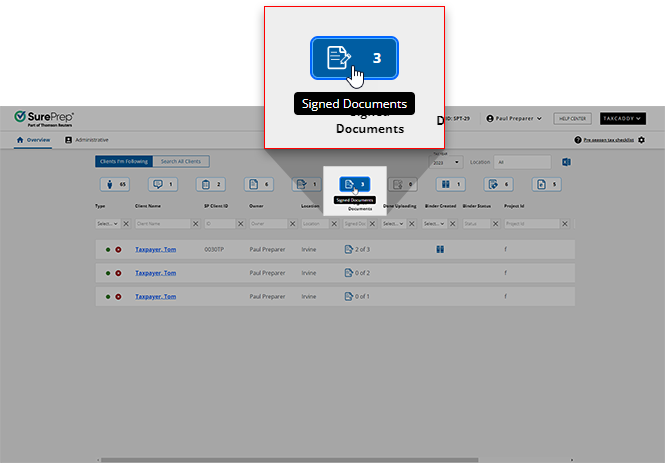
Task: Click the Binder Status filter field
Action: [x=476, y=224]
